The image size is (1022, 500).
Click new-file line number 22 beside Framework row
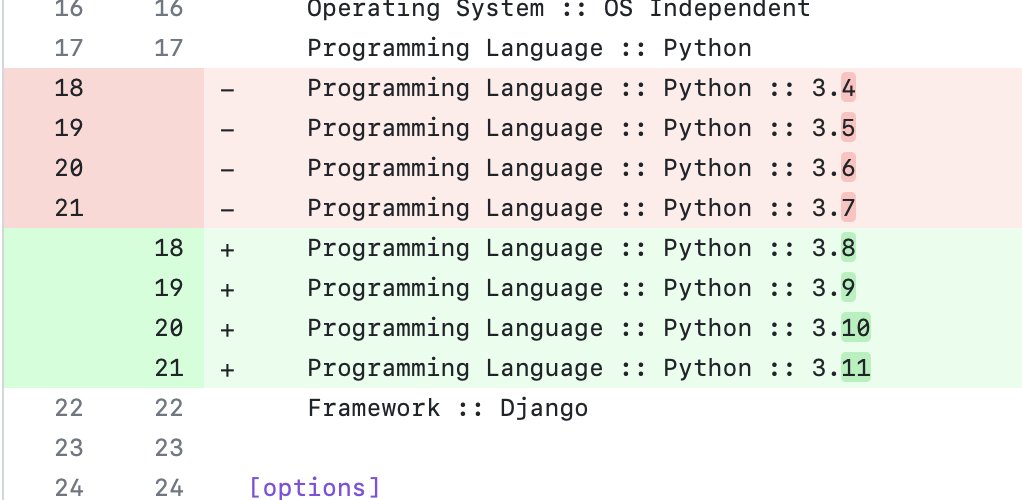coord(169,408)
